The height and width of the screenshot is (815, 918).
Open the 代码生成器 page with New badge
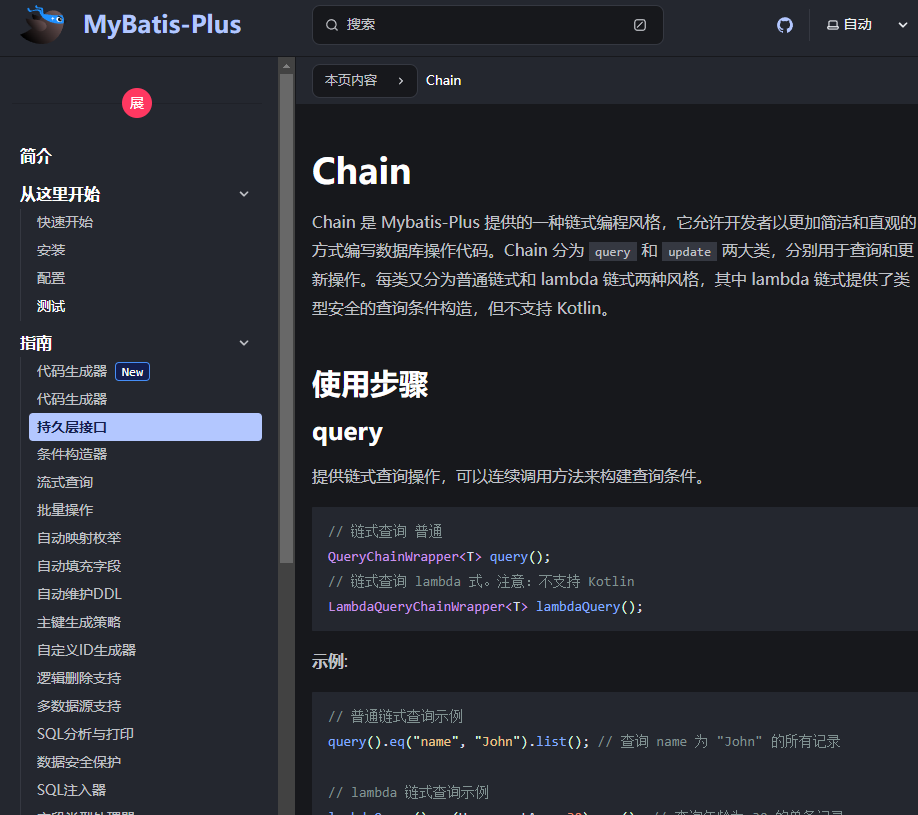70,371
